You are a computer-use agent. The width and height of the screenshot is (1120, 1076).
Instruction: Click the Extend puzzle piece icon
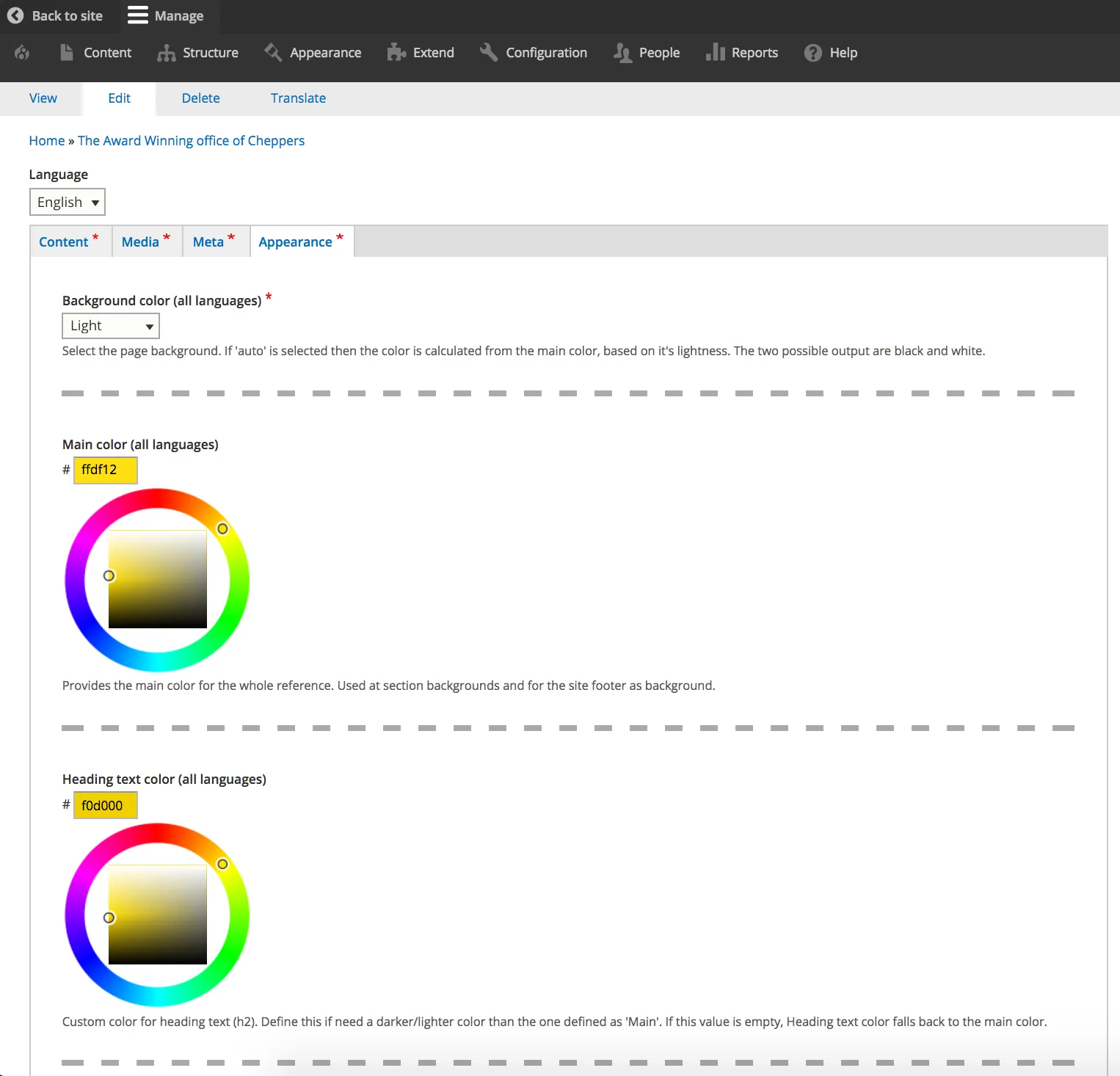pos(396,52)
